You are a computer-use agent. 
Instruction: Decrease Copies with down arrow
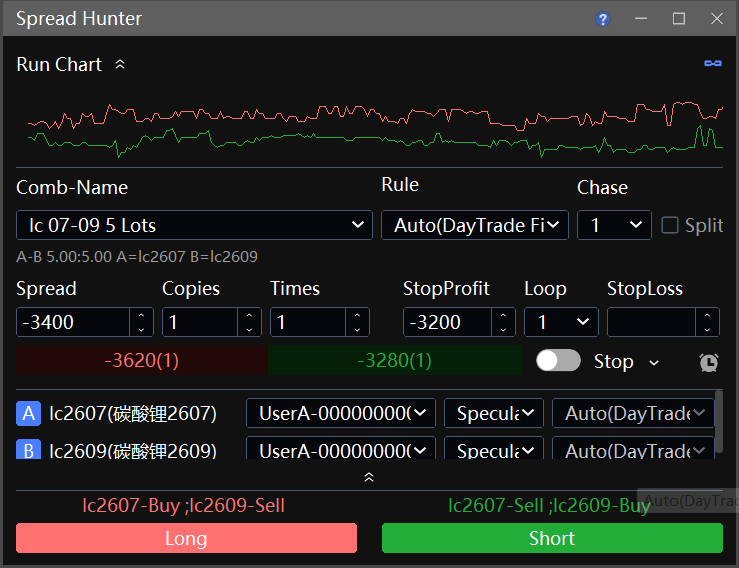(x=249, y=329)
